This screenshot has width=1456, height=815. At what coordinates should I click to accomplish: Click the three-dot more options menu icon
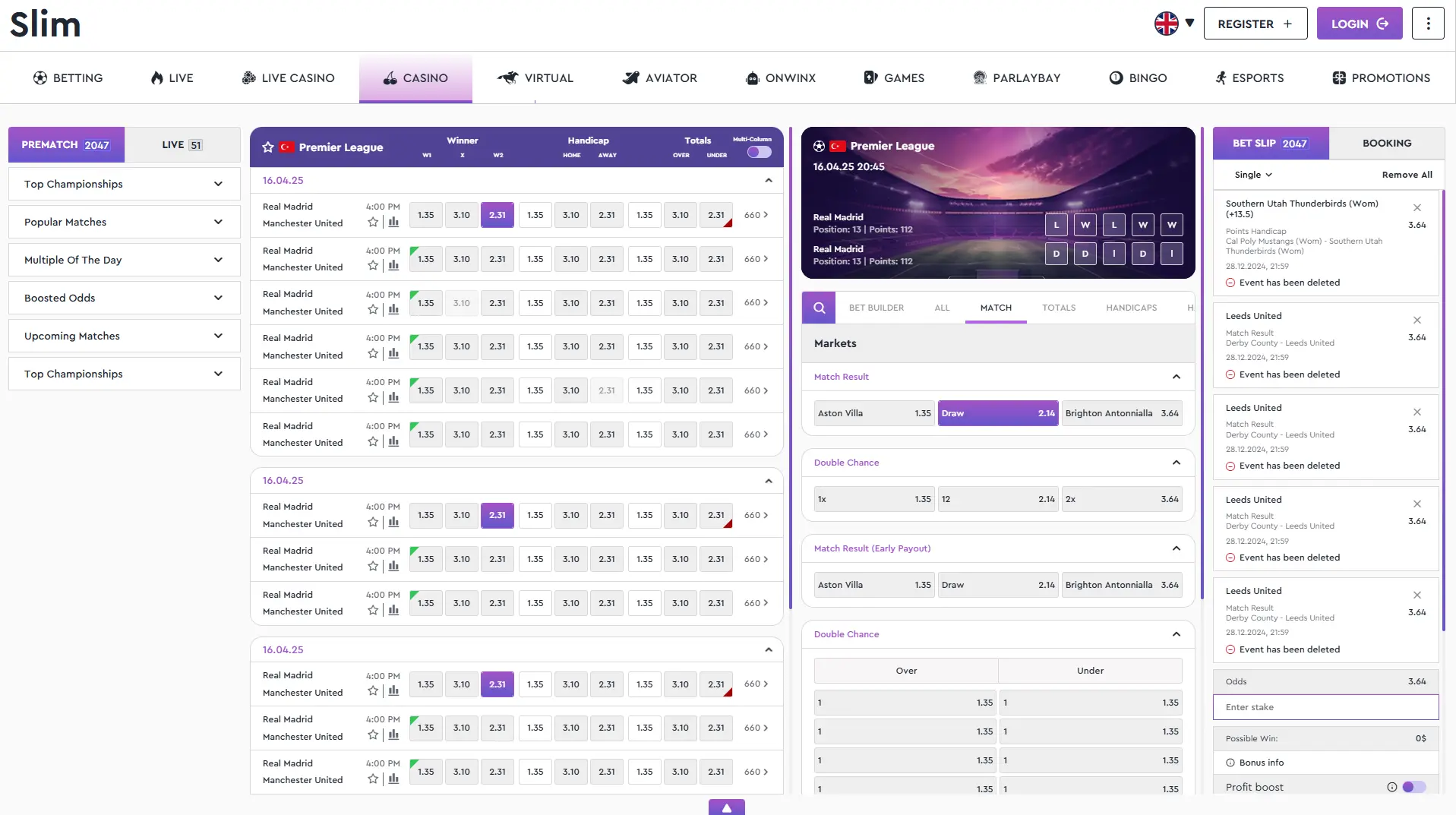click(x=1428, y=24)
